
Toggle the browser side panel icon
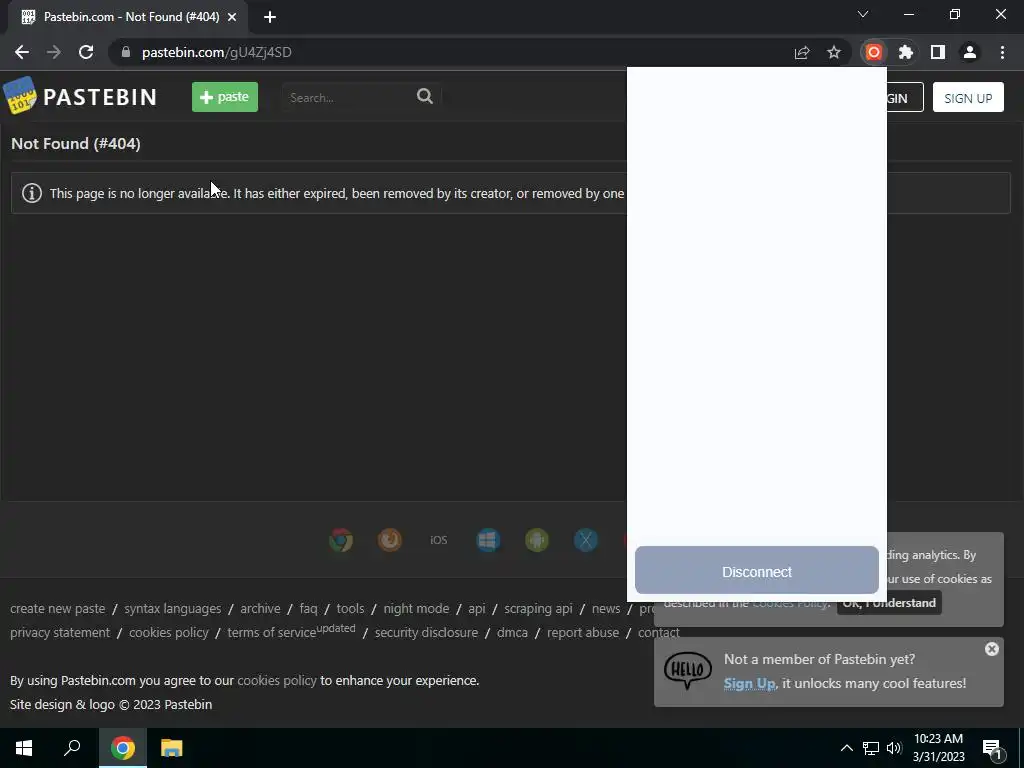[x=938, y=52]
